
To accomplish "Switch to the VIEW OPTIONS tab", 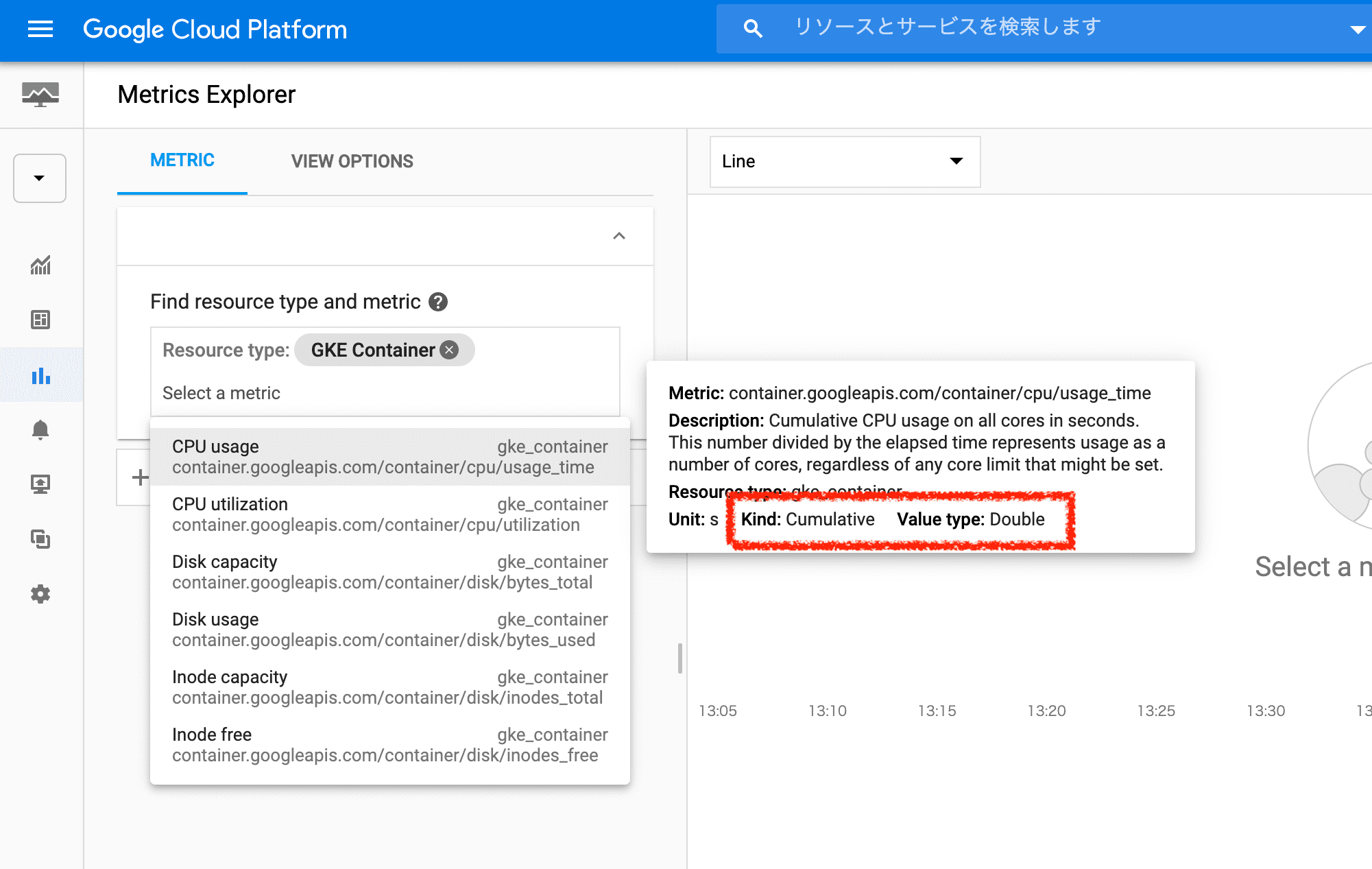I will tap(352, 161).
